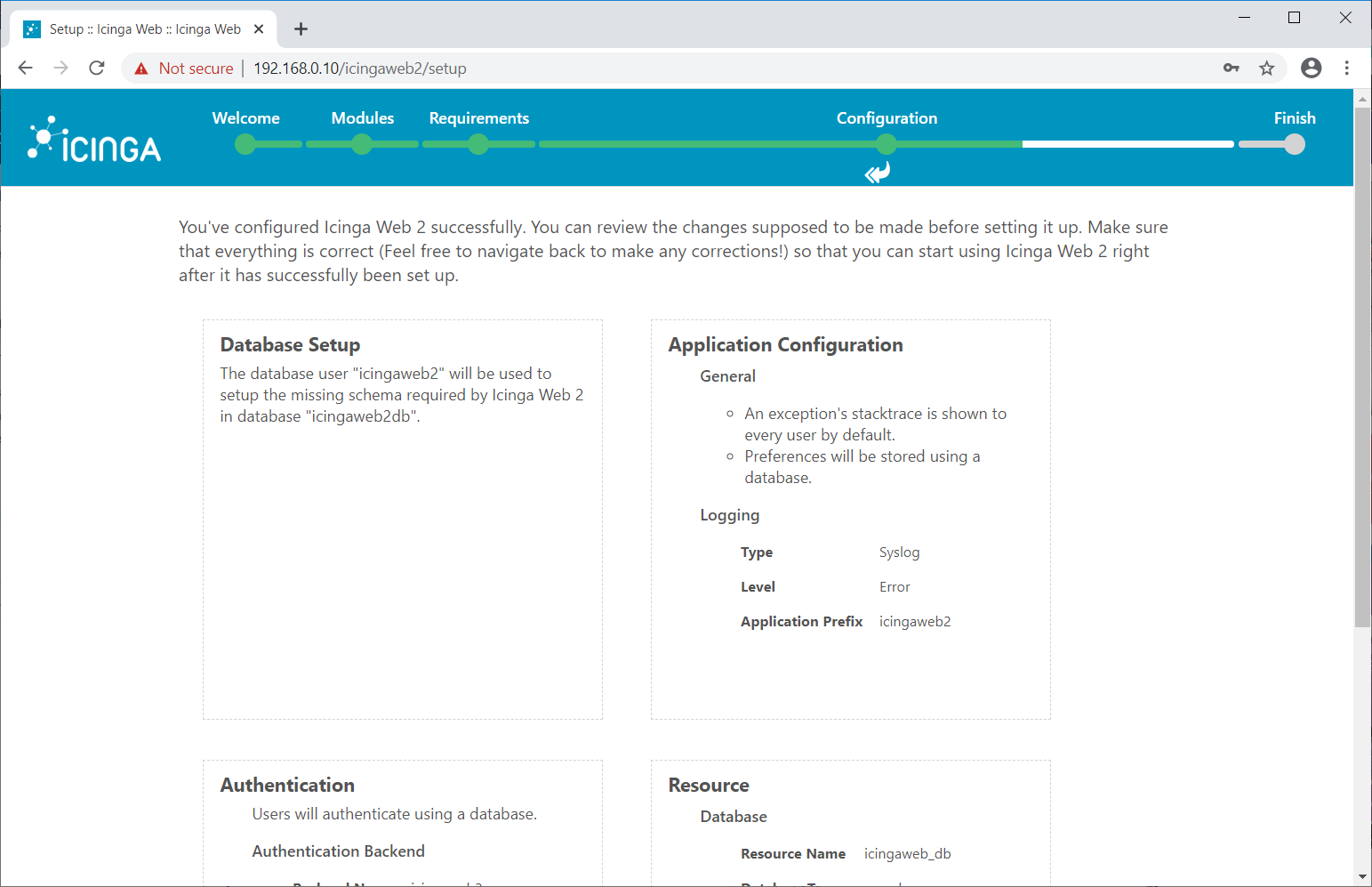Go back using the double-arrow icon under Configuration
1372x887 pixels.
tap(878, 173)
